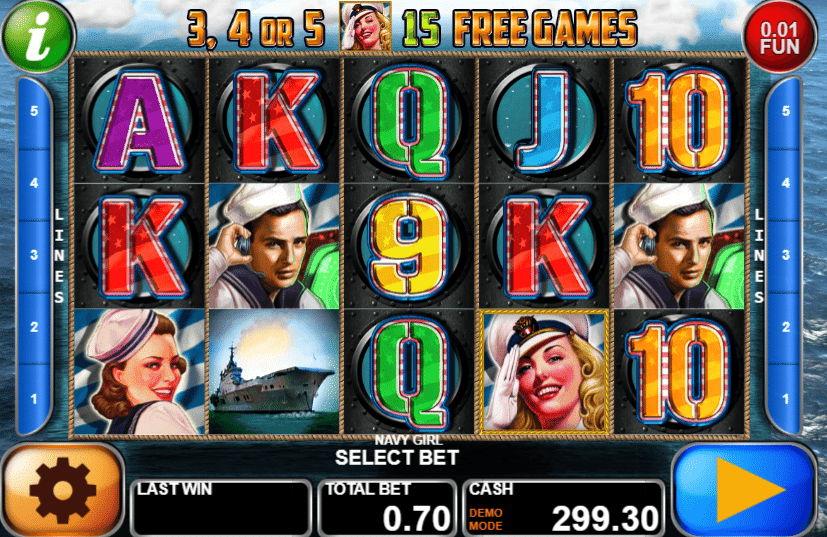Click the Cash balance 299.30 display
This screenshot has width=827, height=537.
click(564, 507)
